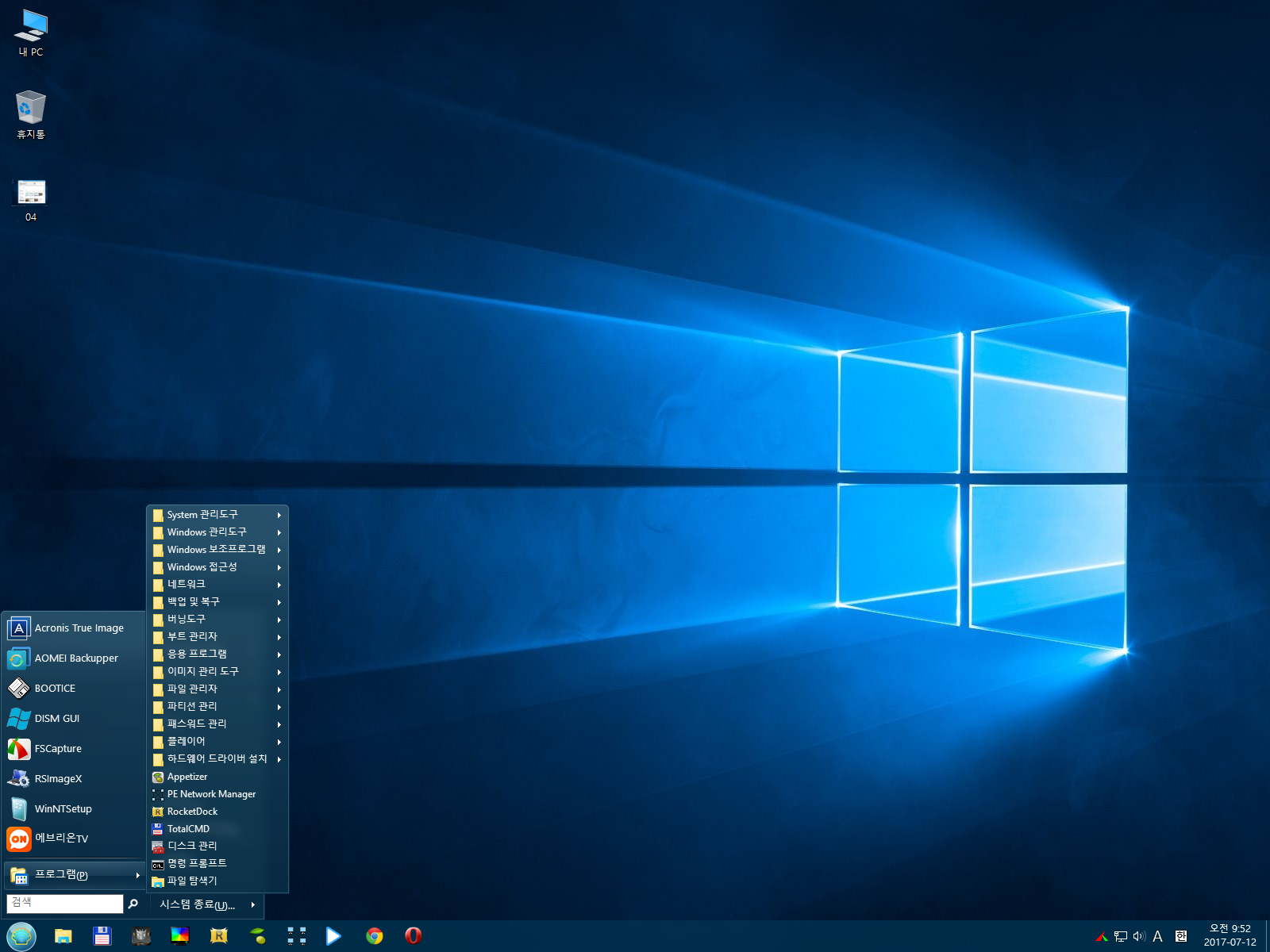This screenshot has width=1270, height=952.
Task: Click the shell Start button on taskbar
Action: (21, 936)
